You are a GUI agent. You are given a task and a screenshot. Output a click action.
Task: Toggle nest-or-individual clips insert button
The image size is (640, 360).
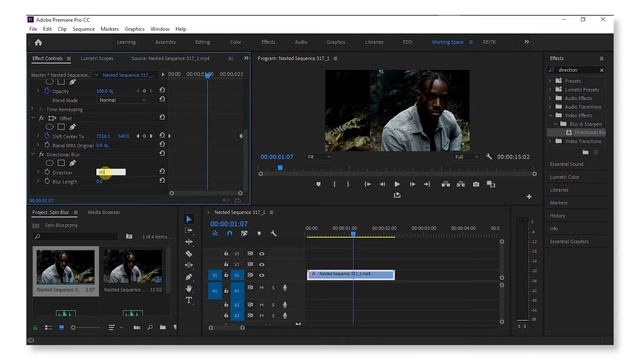click(x=215, y=234)
